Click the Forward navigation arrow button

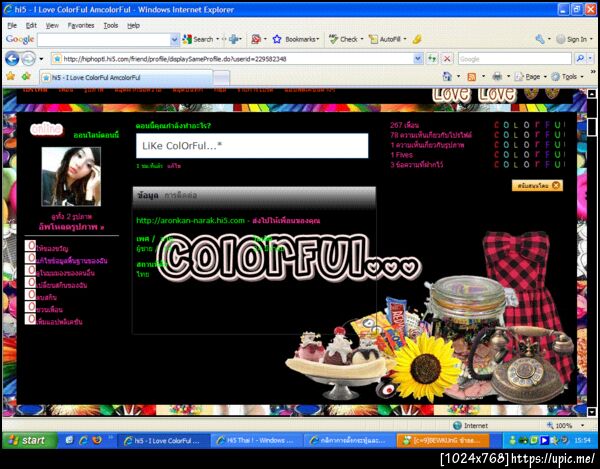coord(28,59)
